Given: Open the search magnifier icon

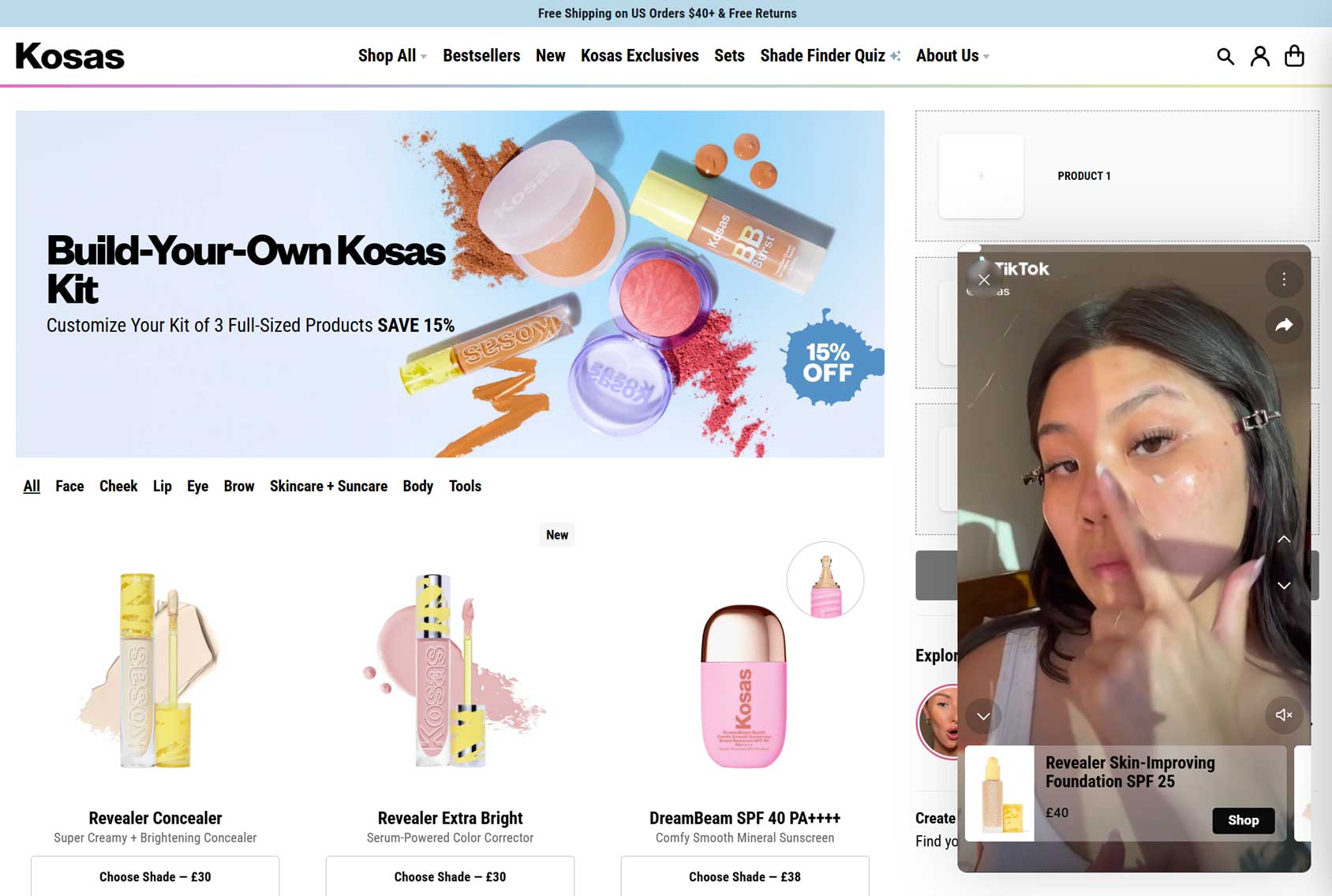Looking at the screenshot, I should click(1225, 56).
